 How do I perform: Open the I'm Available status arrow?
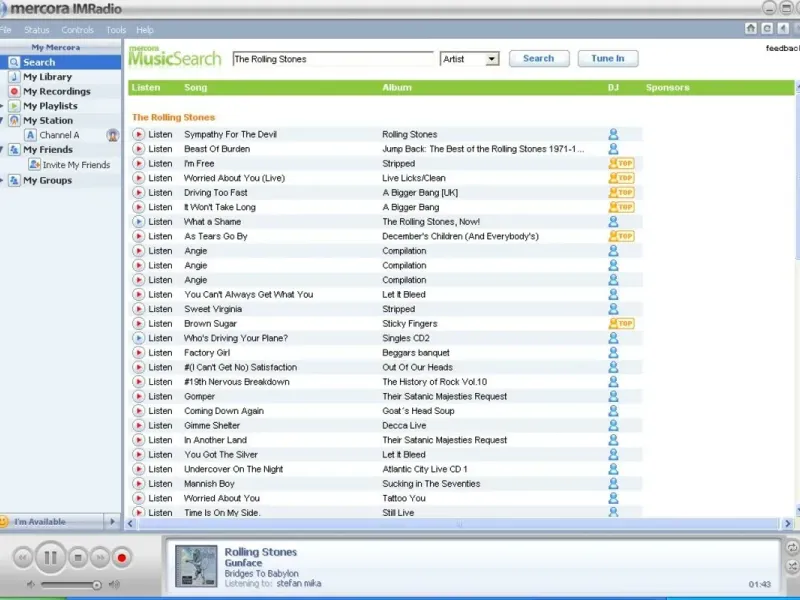(x=112, y=521)
